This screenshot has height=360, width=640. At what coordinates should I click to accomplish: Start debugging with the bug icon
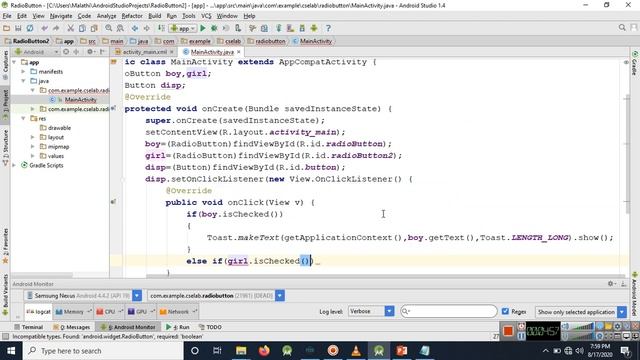tap(214, 28)
